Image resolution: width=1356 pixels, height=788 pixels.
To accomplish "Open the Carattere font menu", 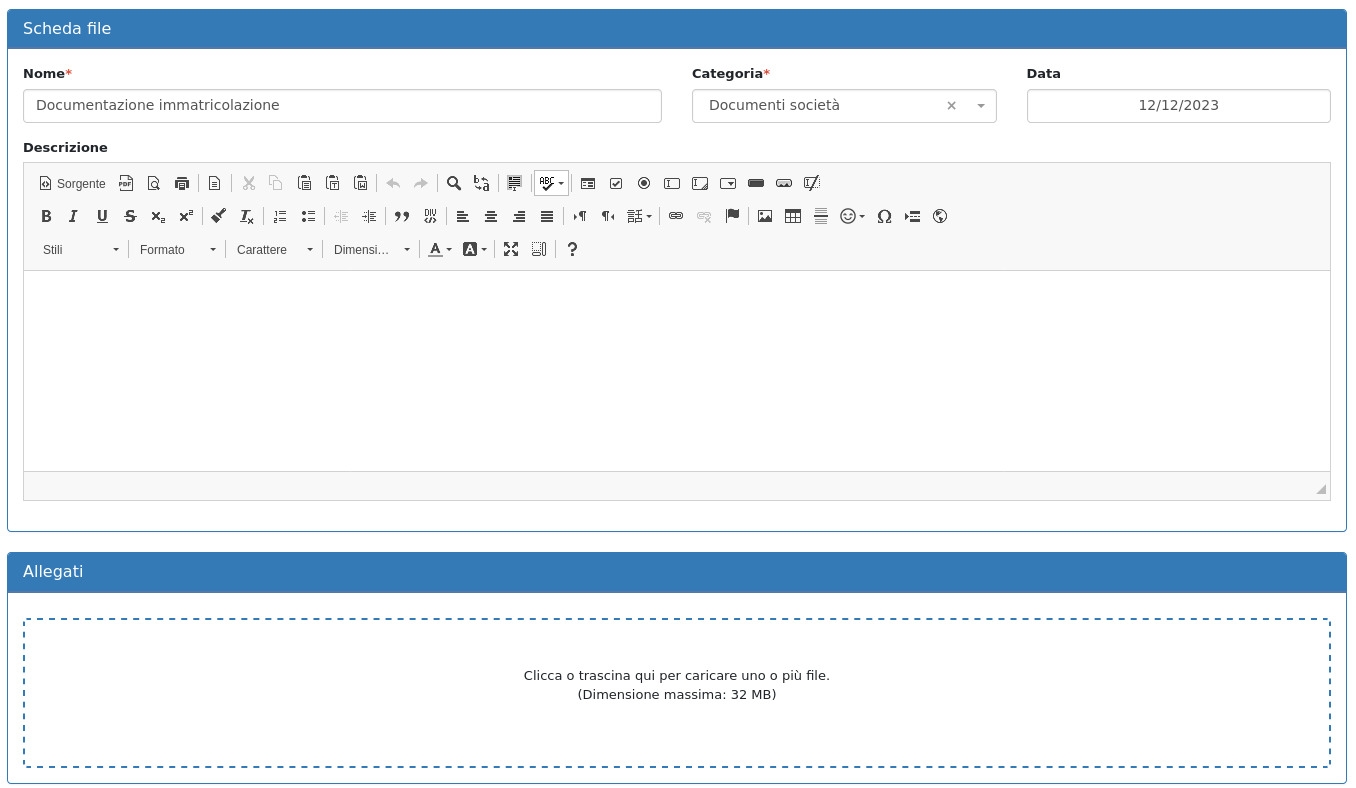I will 275,249.
